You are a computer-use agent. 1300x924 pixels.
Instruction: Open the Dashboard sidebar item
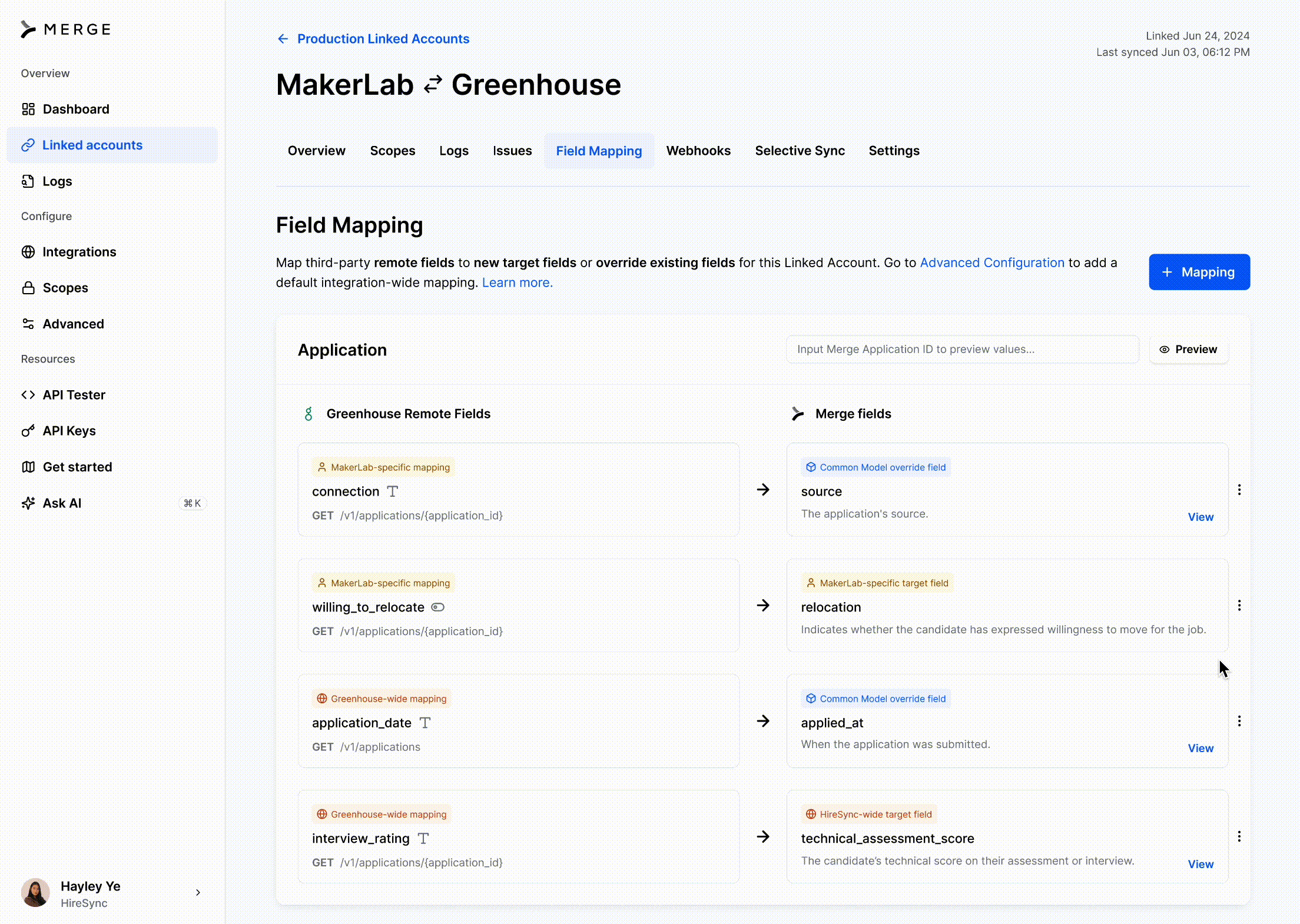tap(112, 109)
